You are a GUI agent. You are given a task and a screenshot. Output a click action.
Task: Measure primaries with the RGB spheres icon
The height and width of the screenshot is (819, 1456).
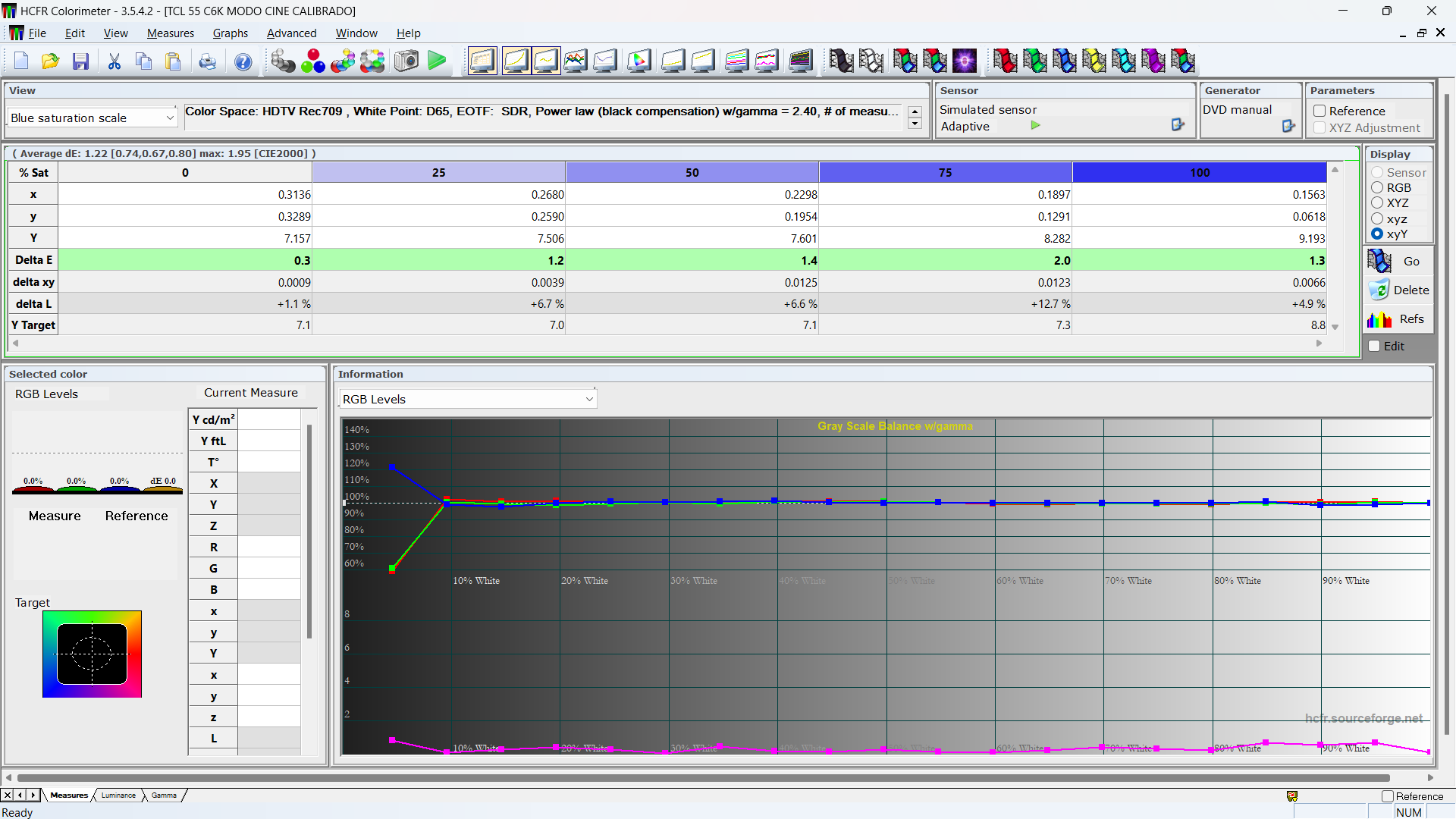pyautogui.click(x=312, y=61)
